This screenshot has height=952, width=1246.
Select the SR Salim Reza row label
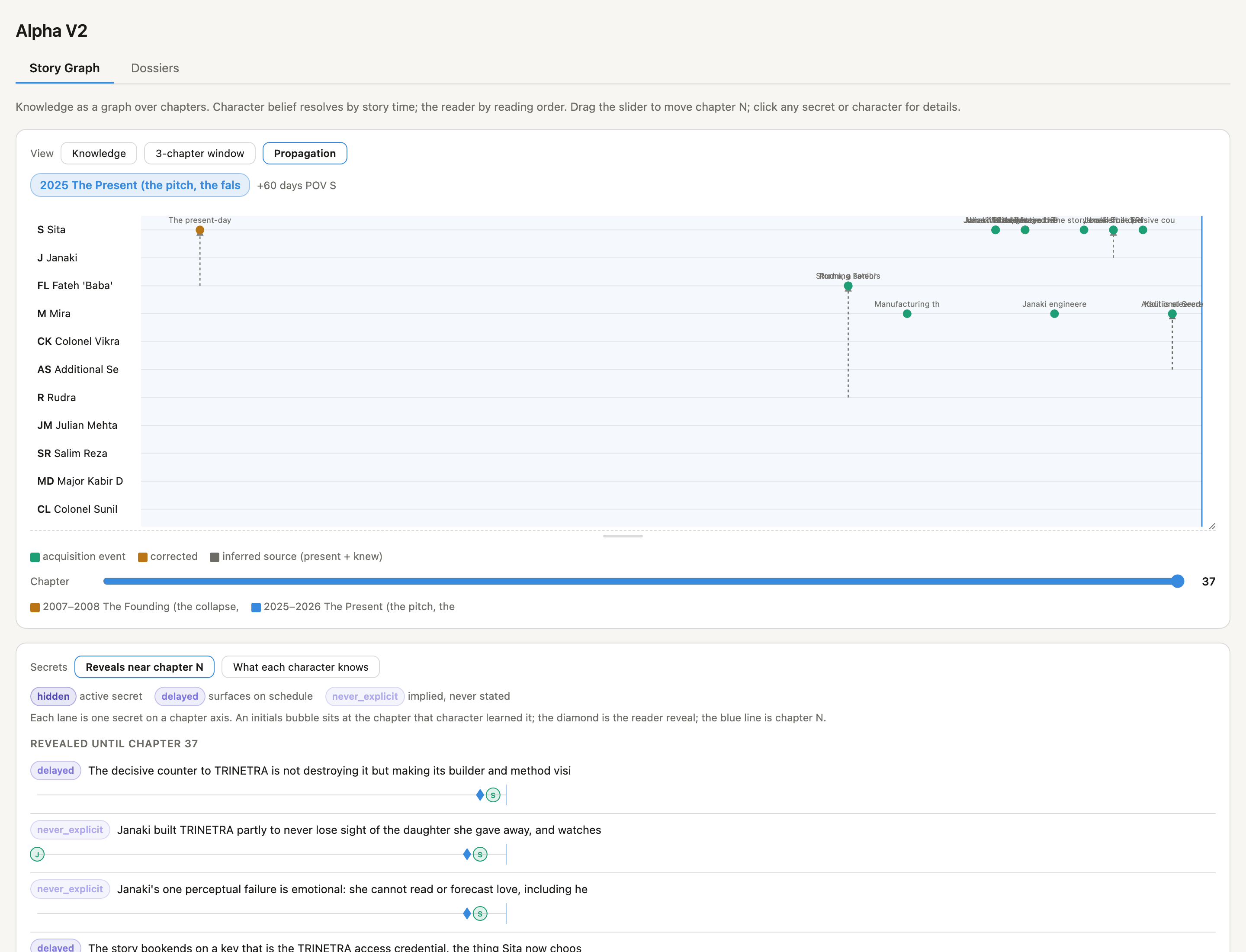tap(72, 453)
